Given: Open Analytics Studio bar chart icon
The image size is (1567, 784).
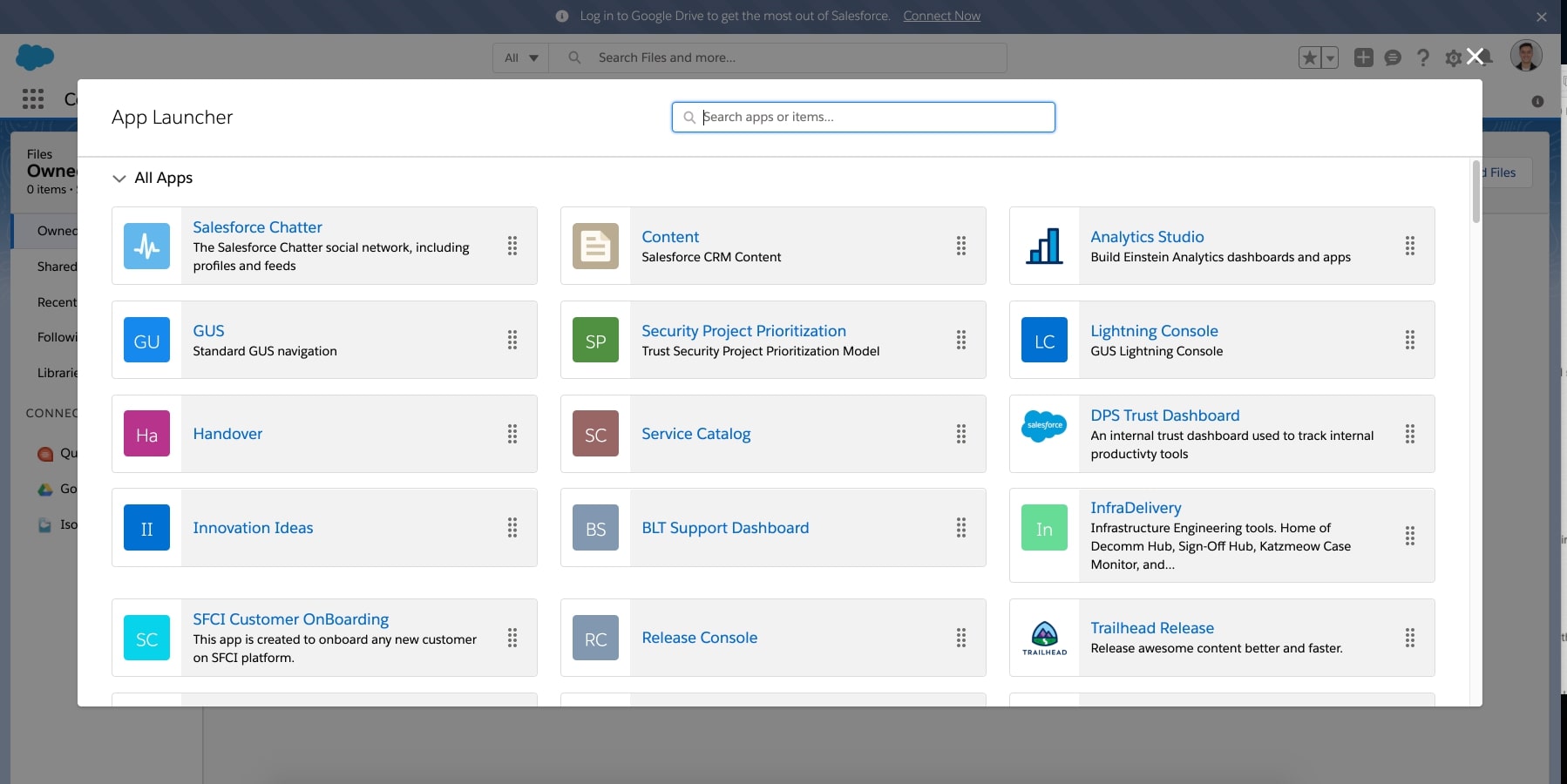Looking at the screenshot, I should (1044, 246).
